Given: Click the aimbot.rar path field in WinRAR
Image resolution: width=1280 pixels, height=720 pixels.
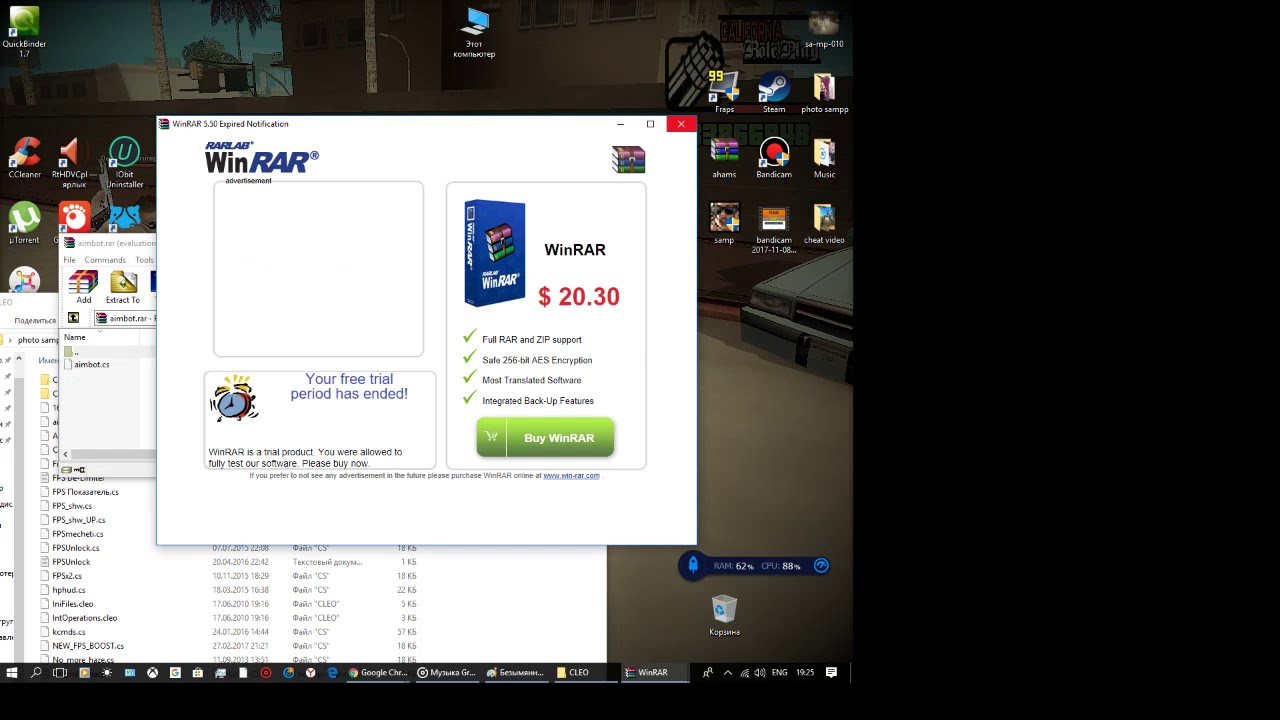Looking at the screenshot, I should [125, 318].
